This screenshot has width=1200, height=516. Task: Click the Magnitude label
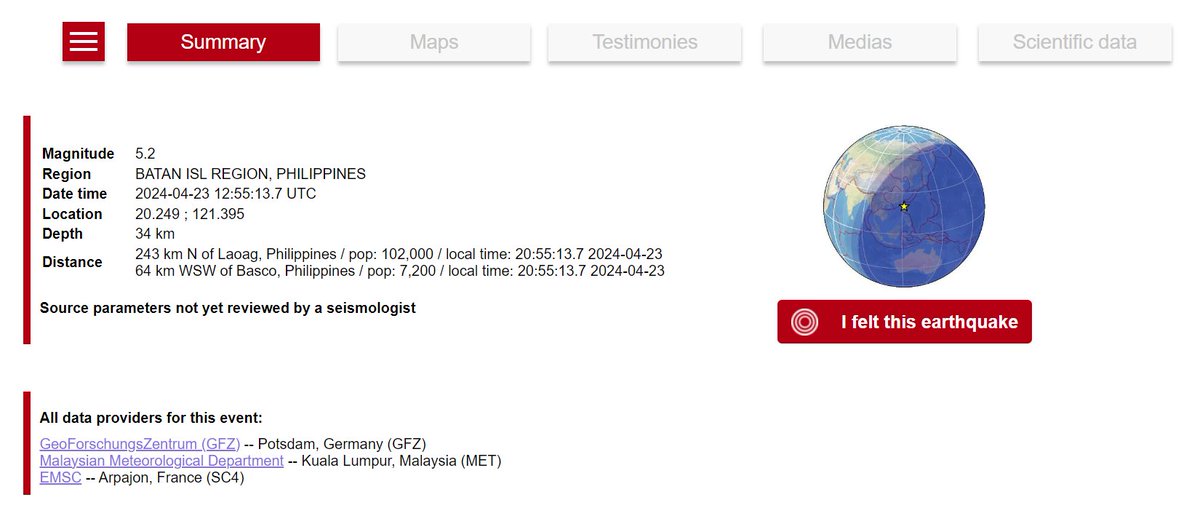pyautogui.click(x=78, y=154)
